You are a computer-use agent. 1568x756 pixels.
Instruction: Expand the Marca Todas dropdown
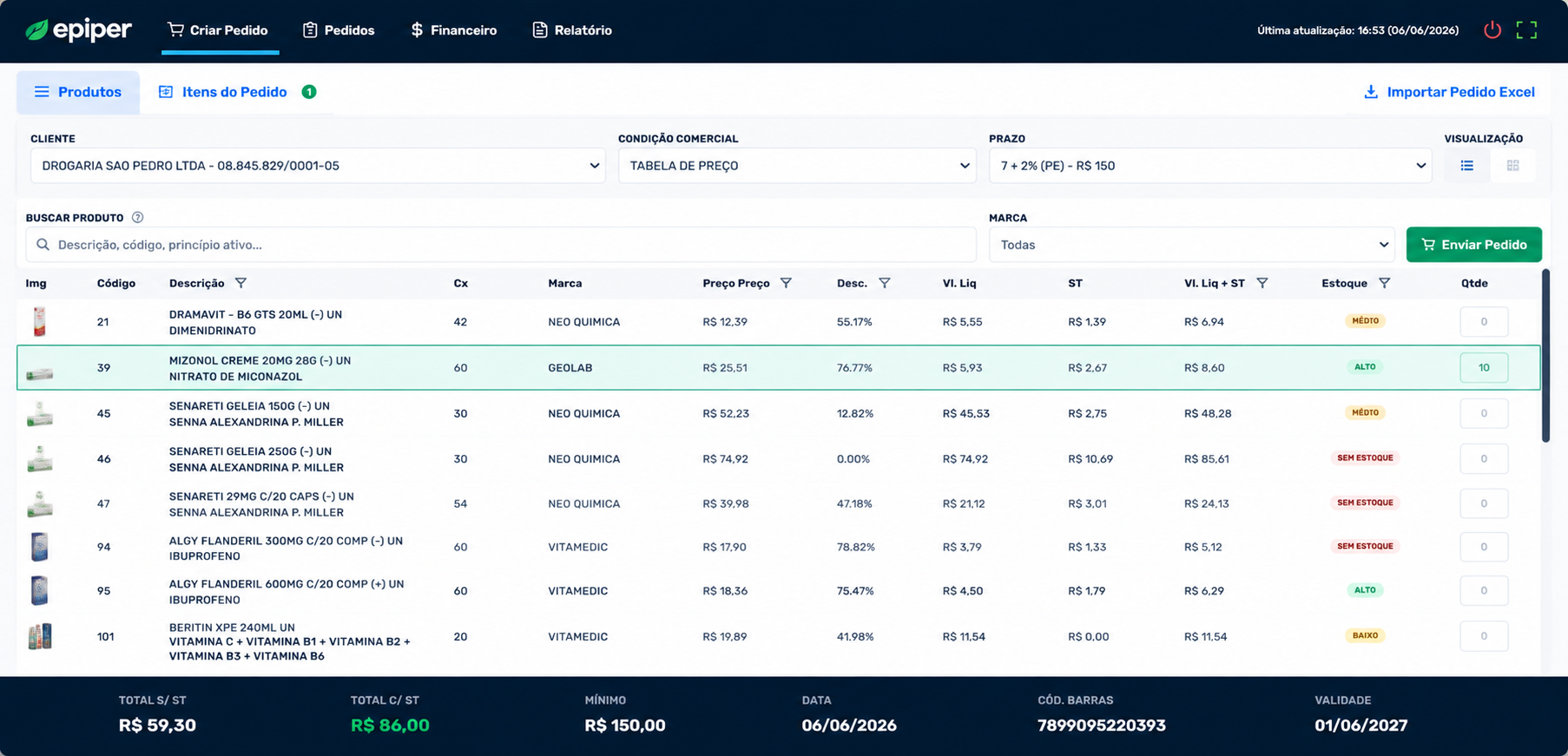pyautogui.click(x=1191, y=245)
